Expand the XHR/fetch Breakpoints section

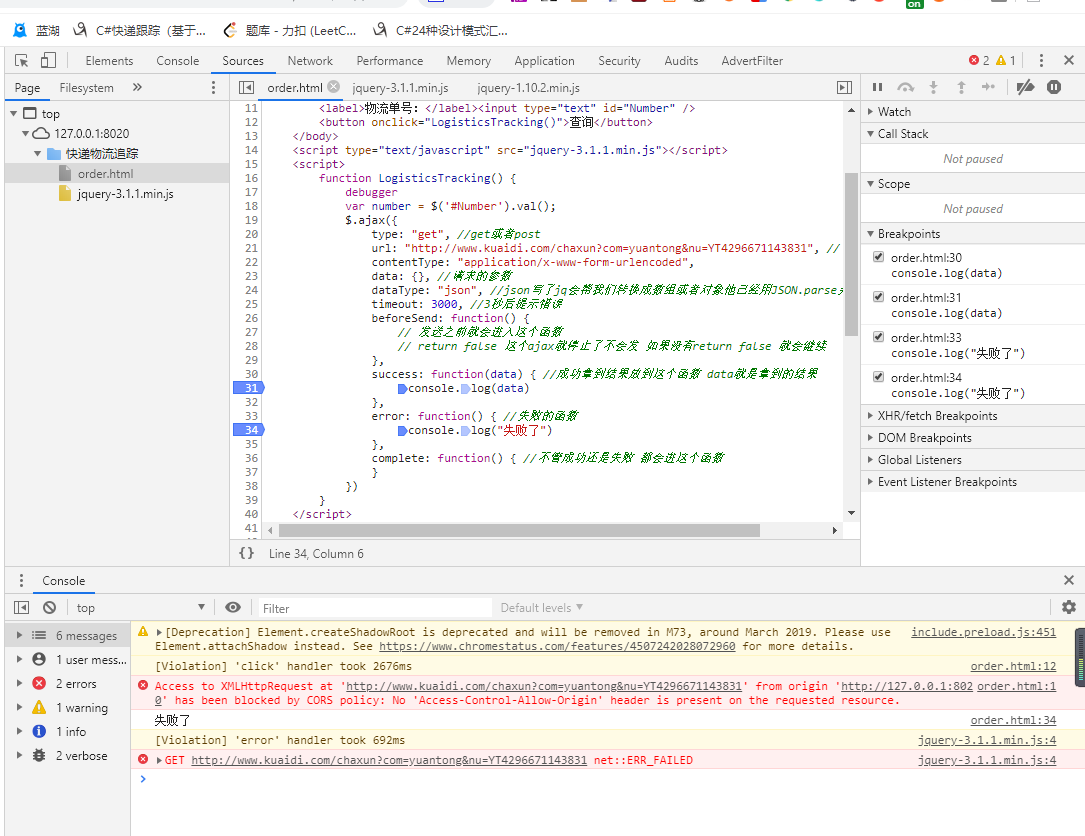click(x=936, y=416)
